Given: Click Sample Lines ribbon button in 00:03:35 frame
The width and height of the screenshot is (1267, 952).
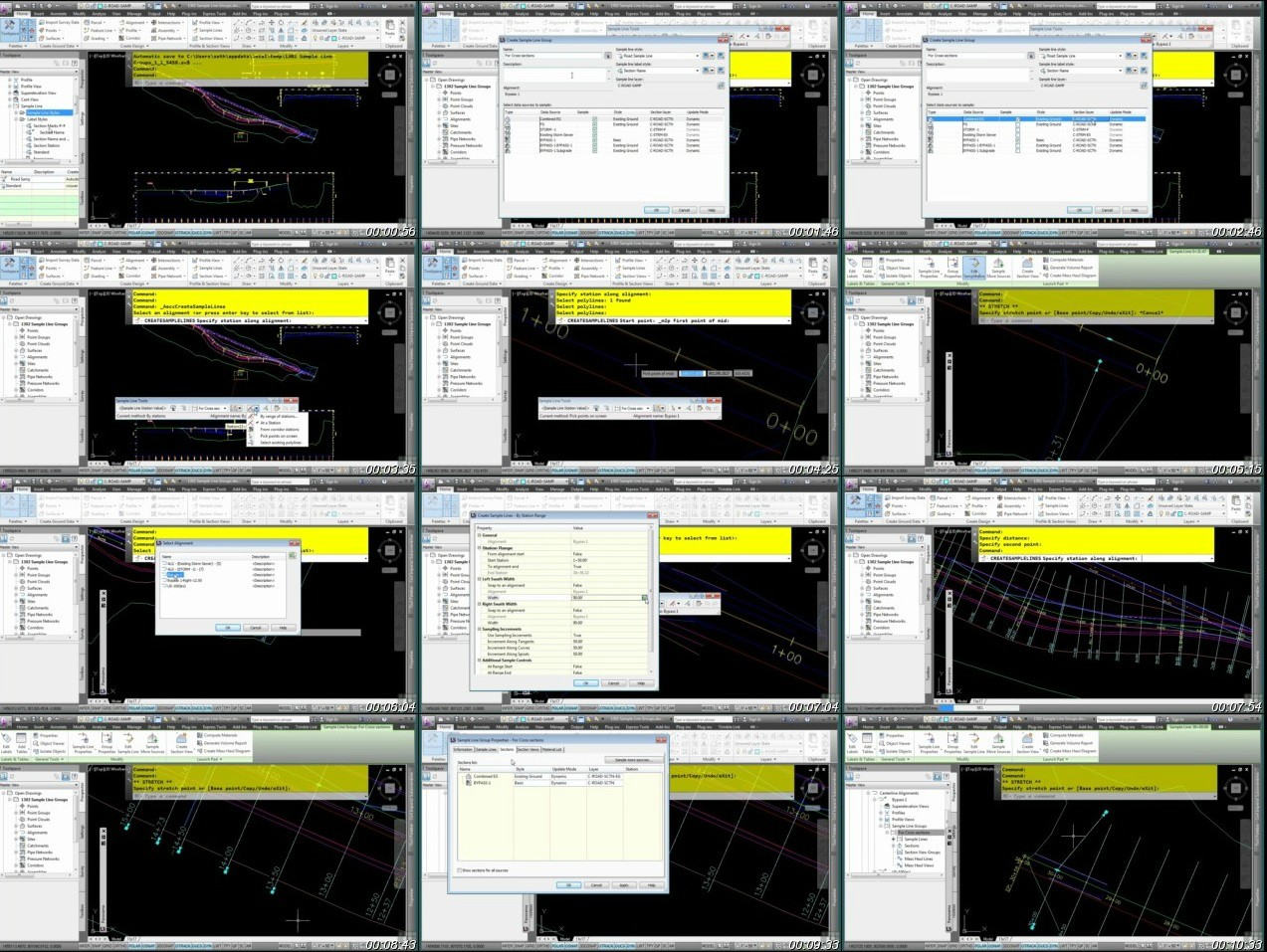Looking at the screenshot, I should click(211, 268).
